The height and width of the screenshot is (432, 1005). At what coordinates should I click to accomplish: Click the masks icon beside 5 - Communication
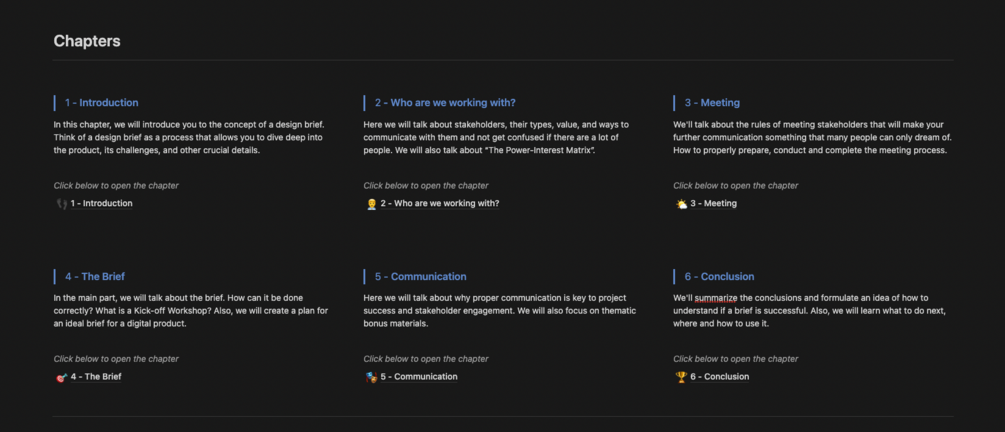pos(371,377)
